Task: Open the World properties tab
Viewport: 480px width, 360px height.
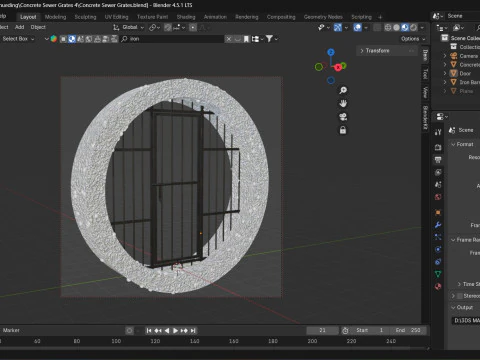Action: click(x=438, y=197)
